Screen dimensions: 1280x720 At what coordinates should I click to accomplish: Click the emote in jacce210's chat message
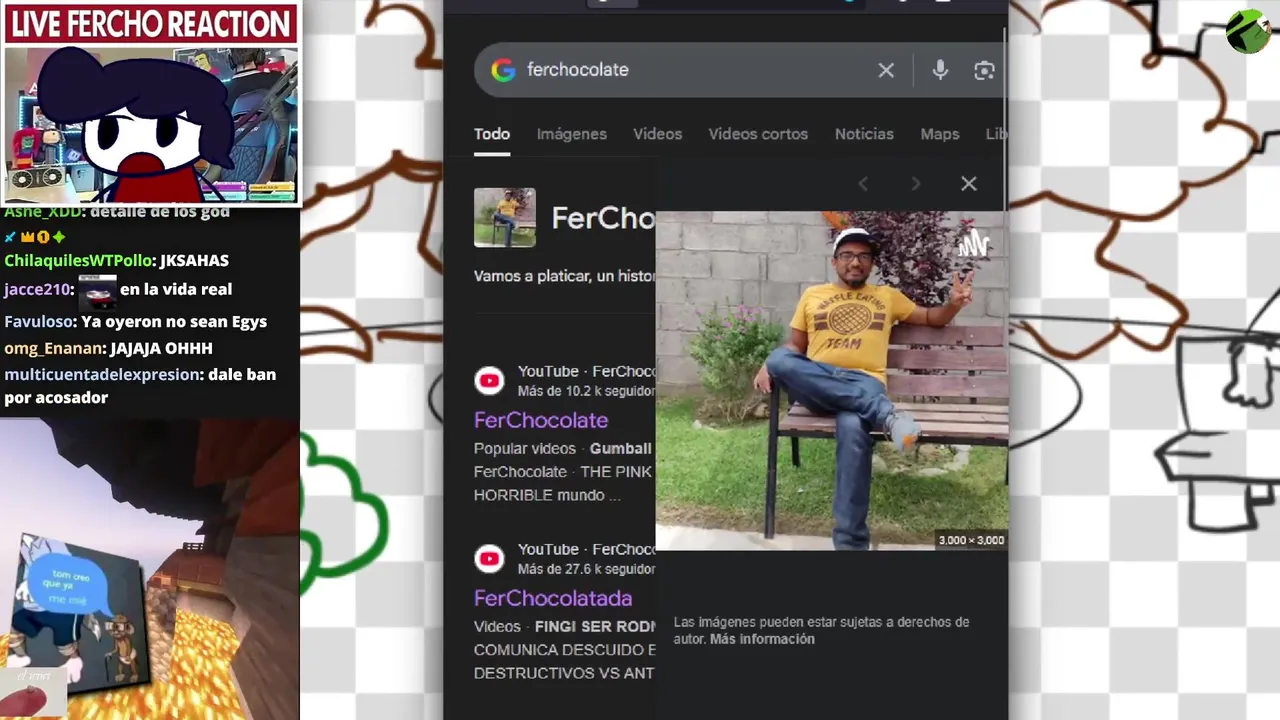point(98,291)
